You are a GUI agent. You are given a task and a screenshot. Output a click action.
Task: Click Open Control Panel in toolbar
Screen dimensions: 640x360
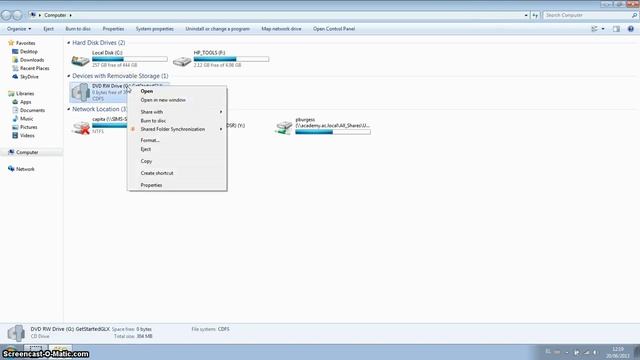tap(334, 29)
